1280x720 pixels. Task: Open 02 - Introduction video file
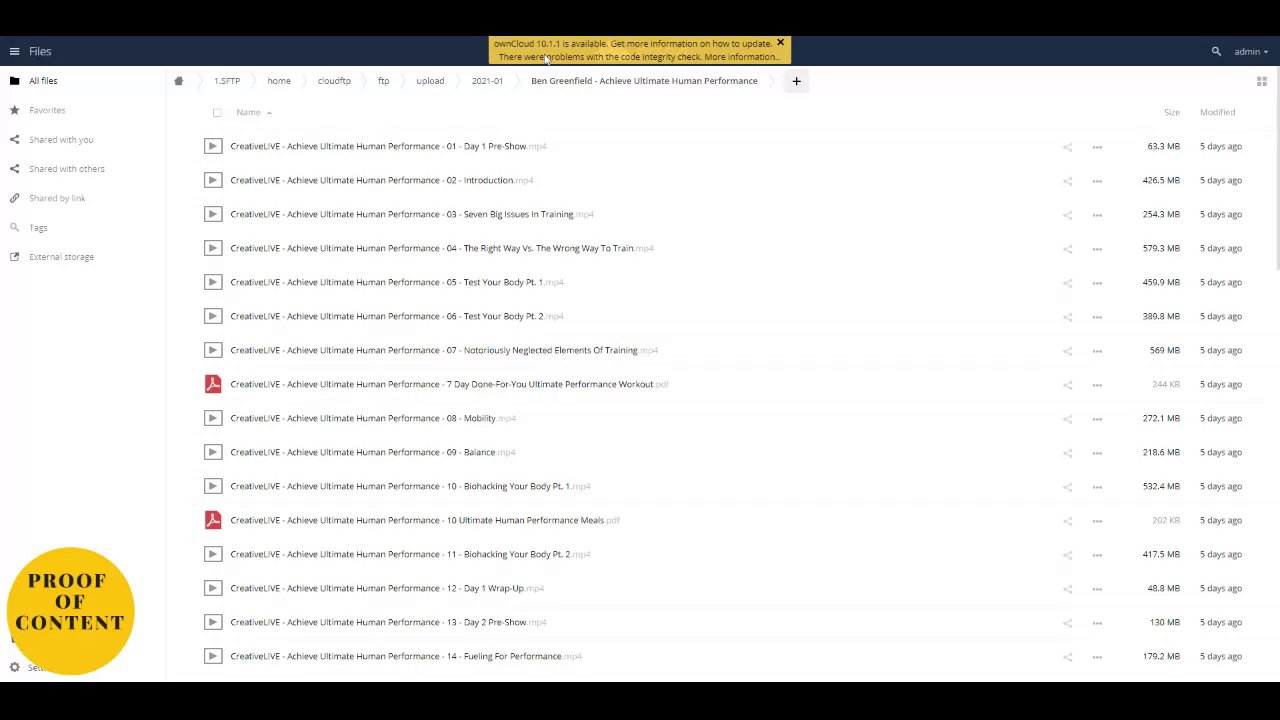382,180
